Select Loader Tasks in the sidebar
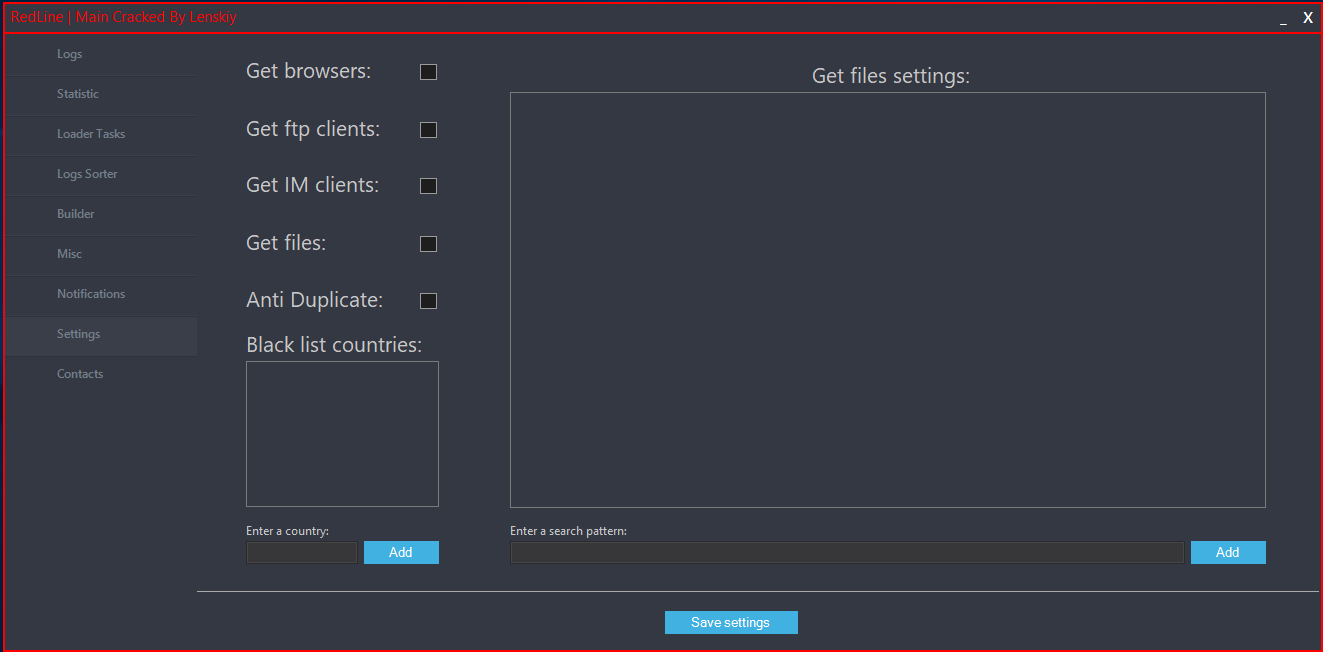This screenshot has width=1323, height=652. [91, 134]
